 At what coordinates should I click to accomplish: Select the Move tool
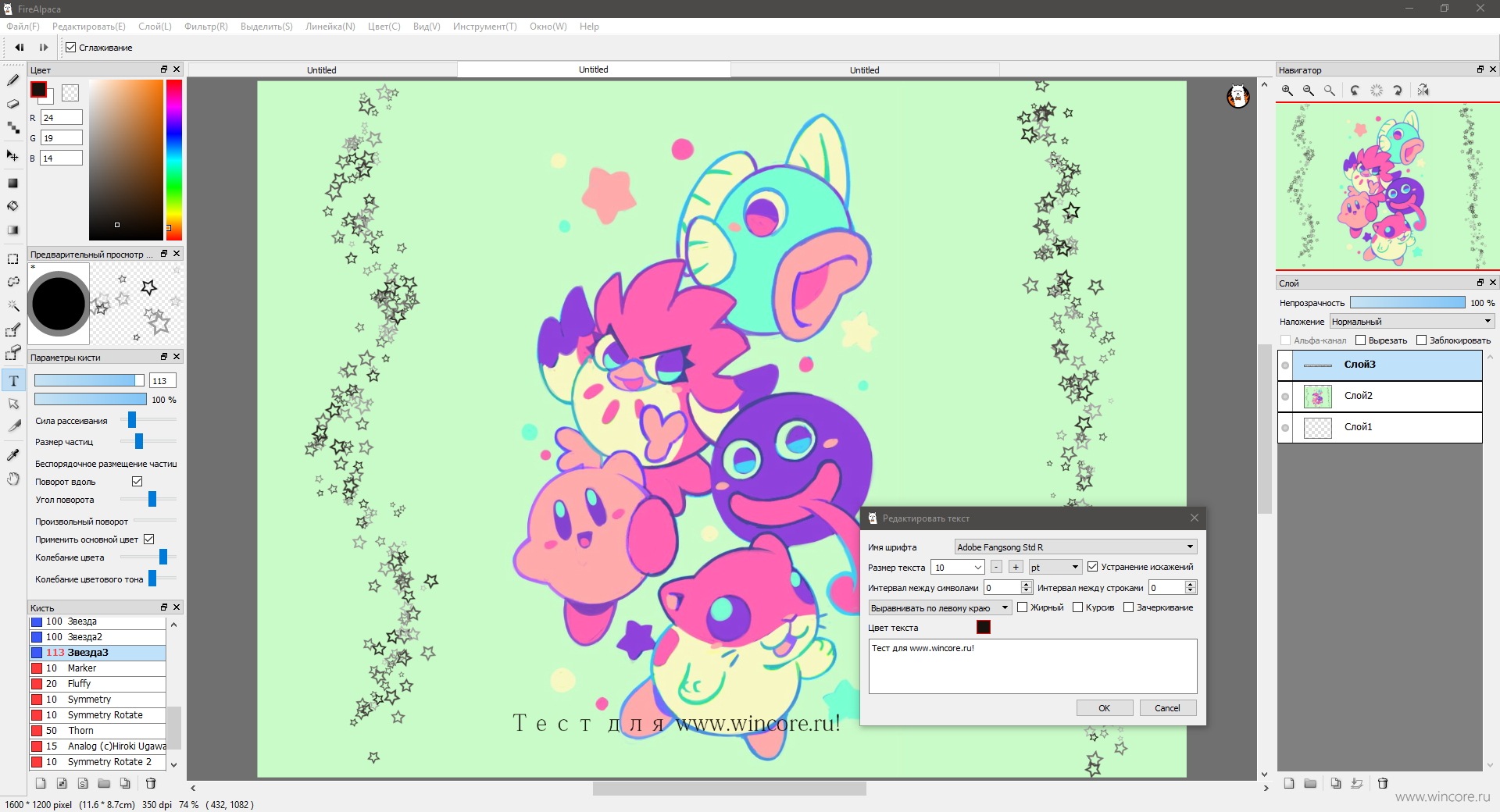(12, 155)
